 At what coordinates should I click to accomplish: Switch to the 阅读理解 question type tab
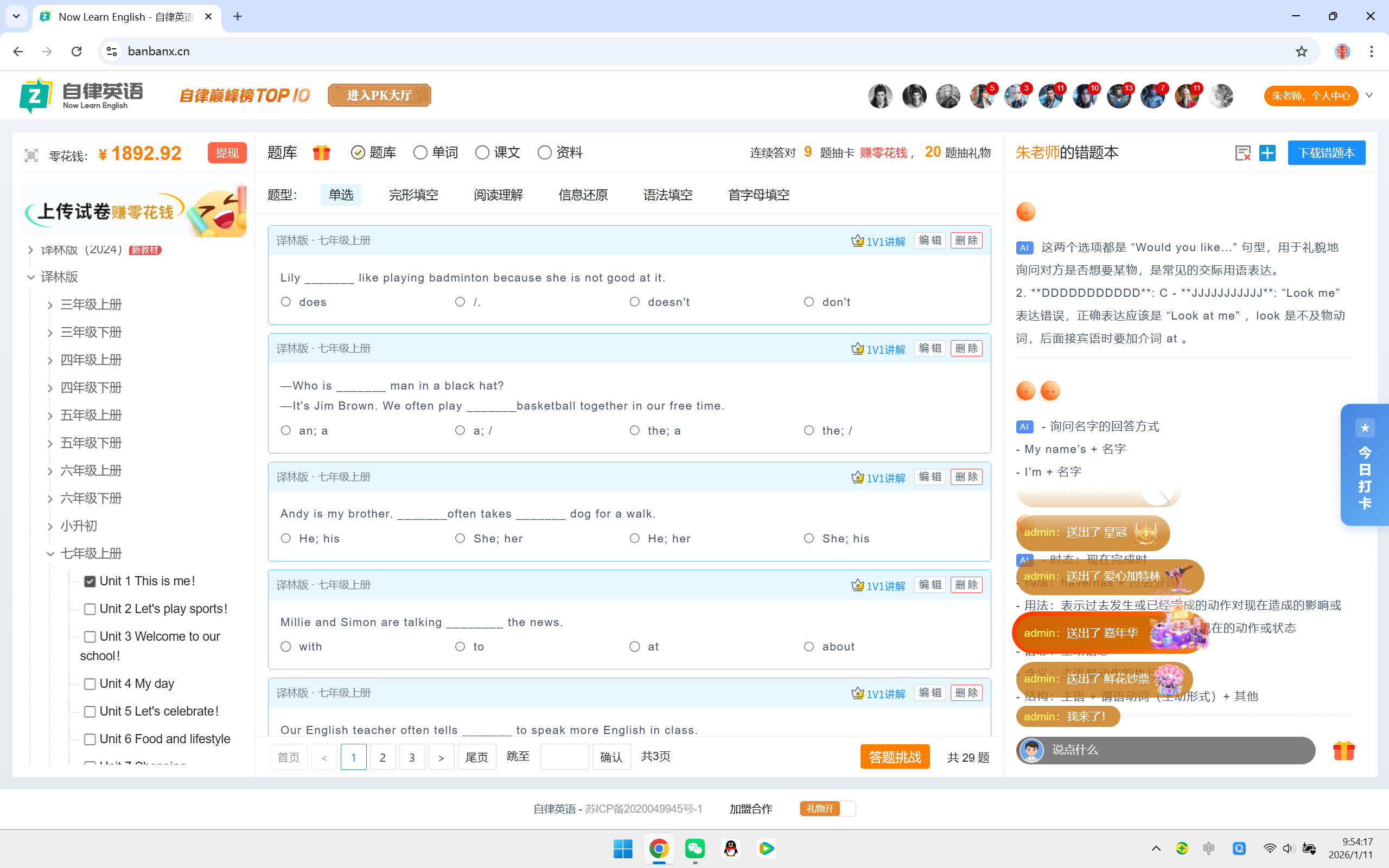point(498,195)
